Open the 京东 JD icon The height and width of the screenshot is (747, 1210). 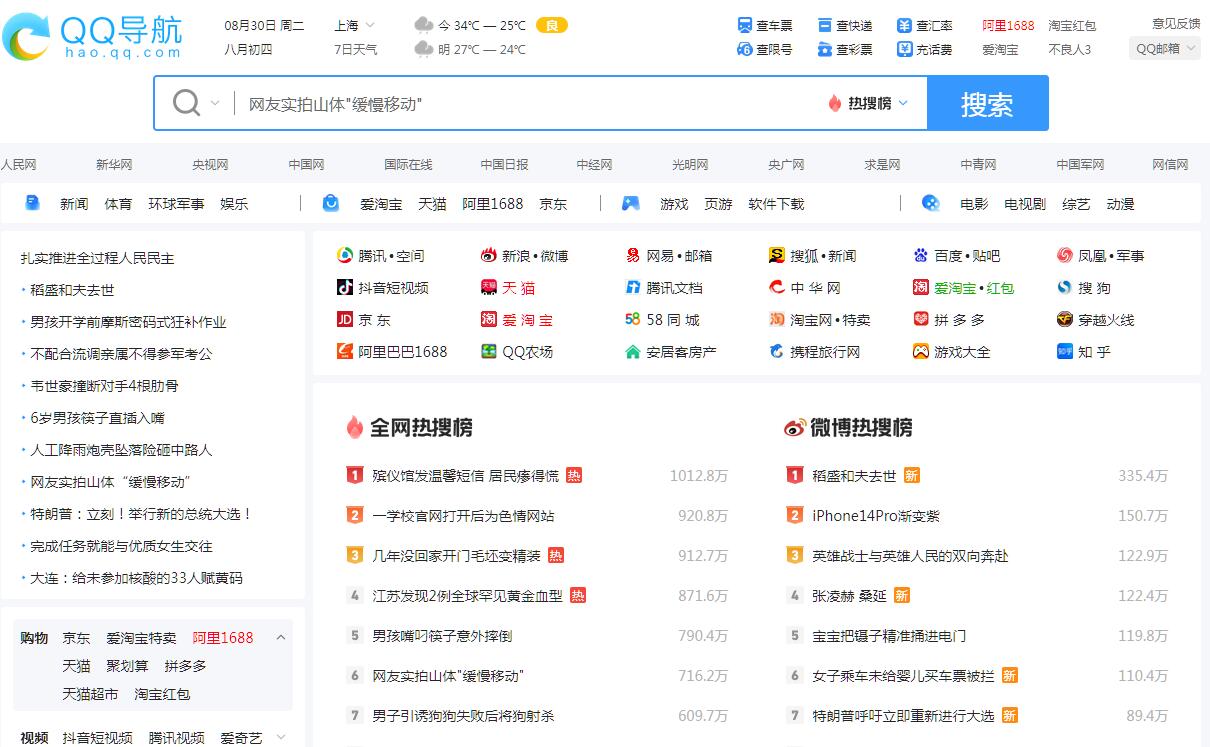(x=345, y=320)
